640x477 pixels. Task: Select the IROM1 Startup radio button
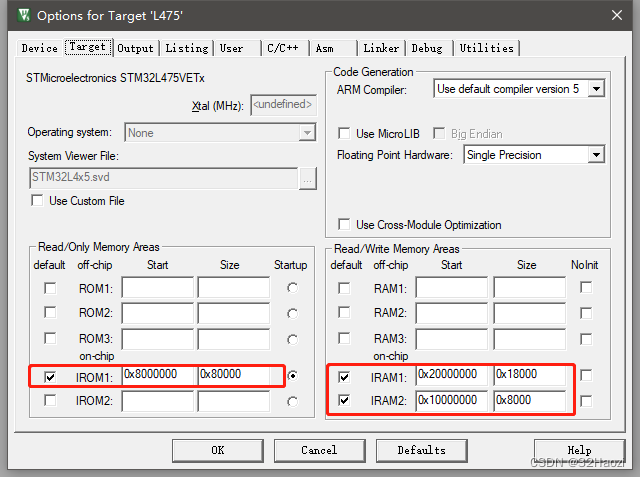(292, 375)
